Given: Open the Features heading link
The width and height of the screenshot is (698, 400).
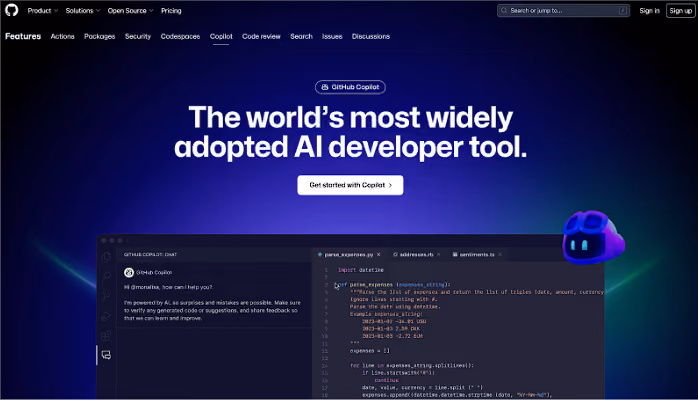Looking at the screenshot, I should tap(23, 36).
